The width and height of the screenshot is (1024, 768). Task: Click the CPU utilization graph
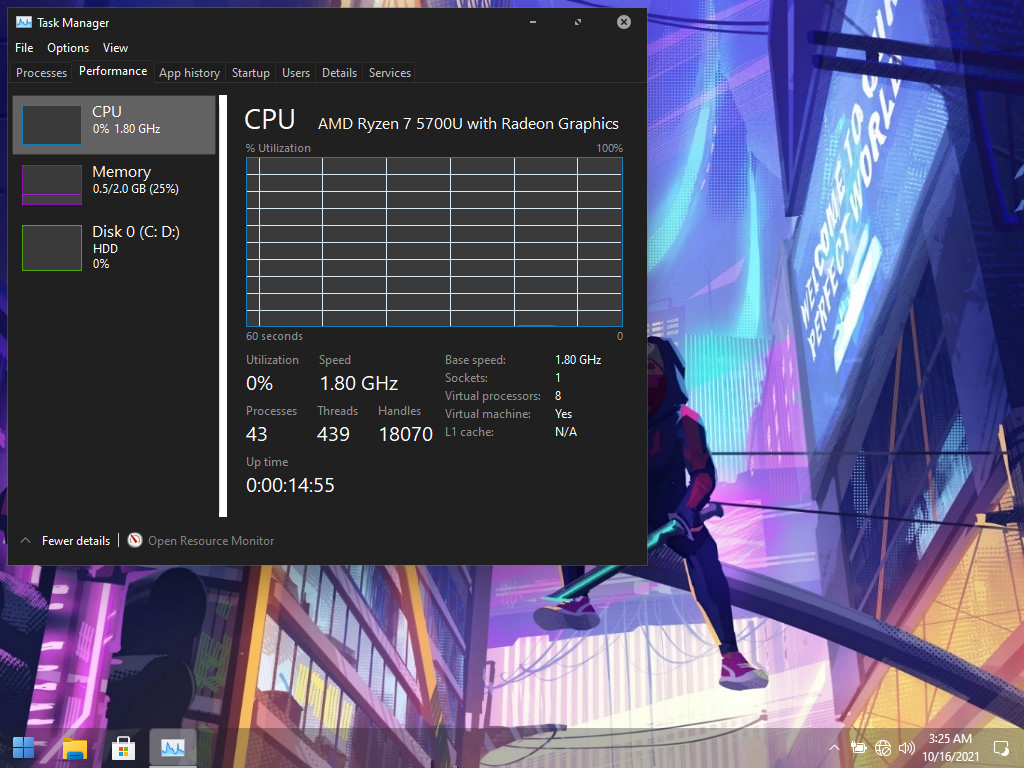(434, 242)
